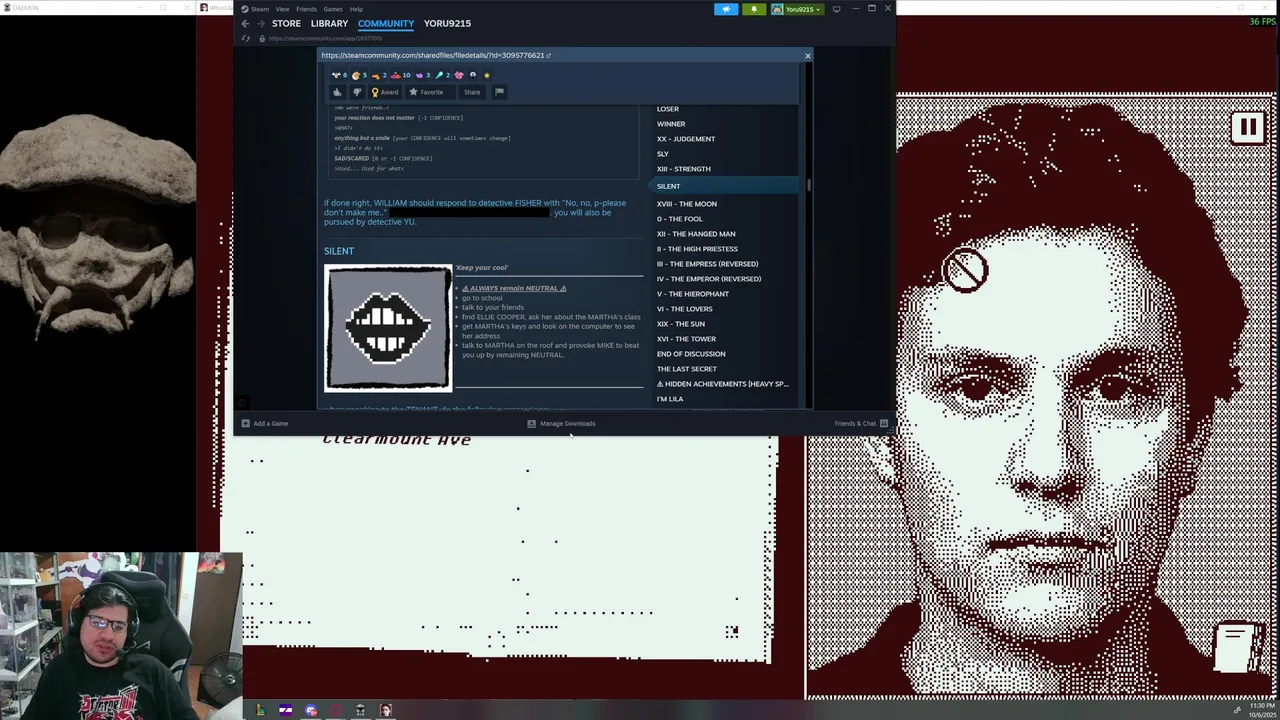This screenshot has height=720, width=1280.
Task: Click the Award button
Action: click(385, 92)
